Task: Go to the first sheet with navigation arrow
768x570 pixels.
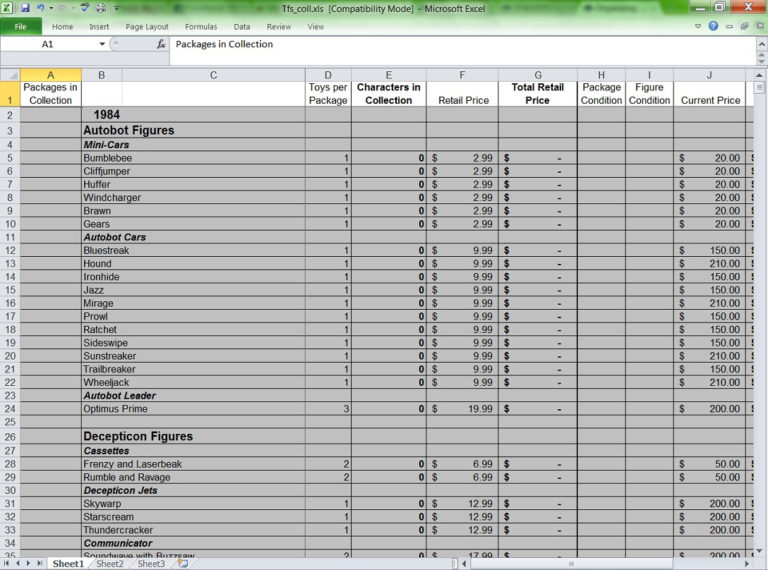Action: pyautogui.click(x=7, y=564)
